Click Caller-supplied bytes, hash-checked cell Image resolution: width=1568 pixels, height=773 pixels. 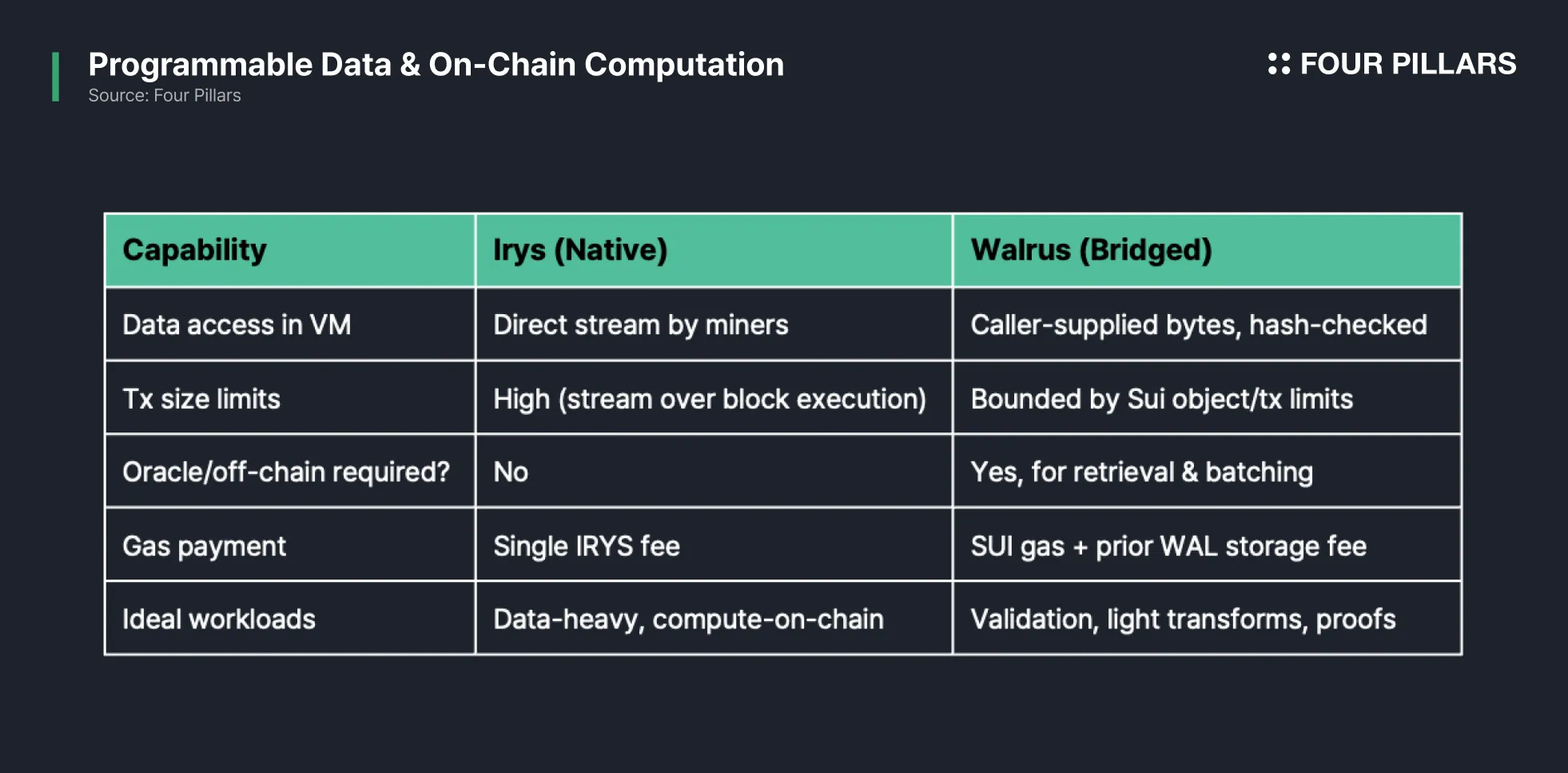(1207, 325)
